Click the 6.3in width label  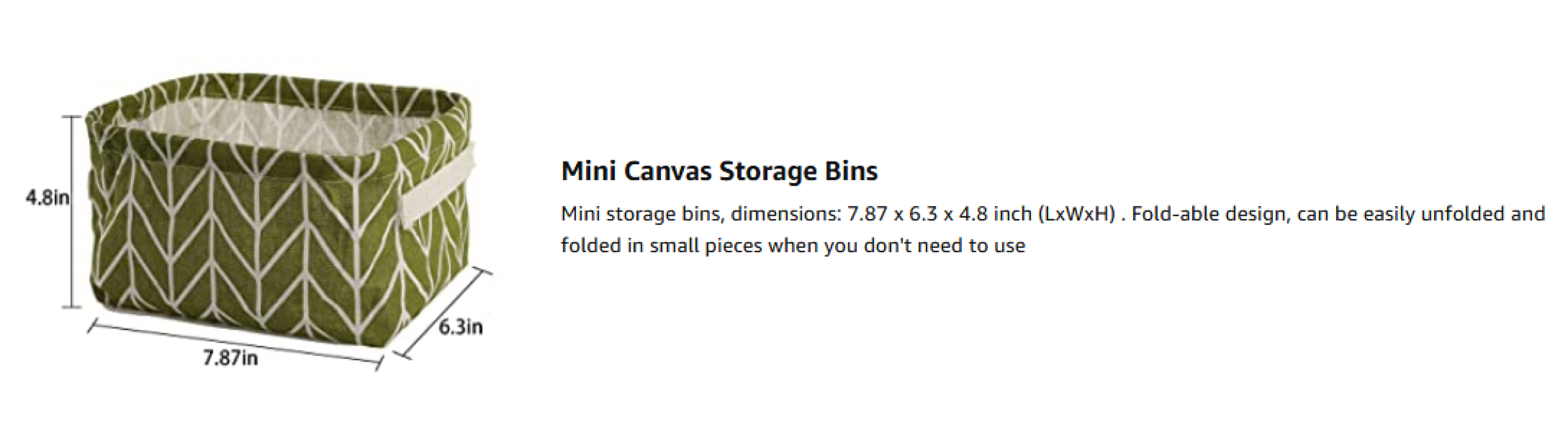[461, 326]
